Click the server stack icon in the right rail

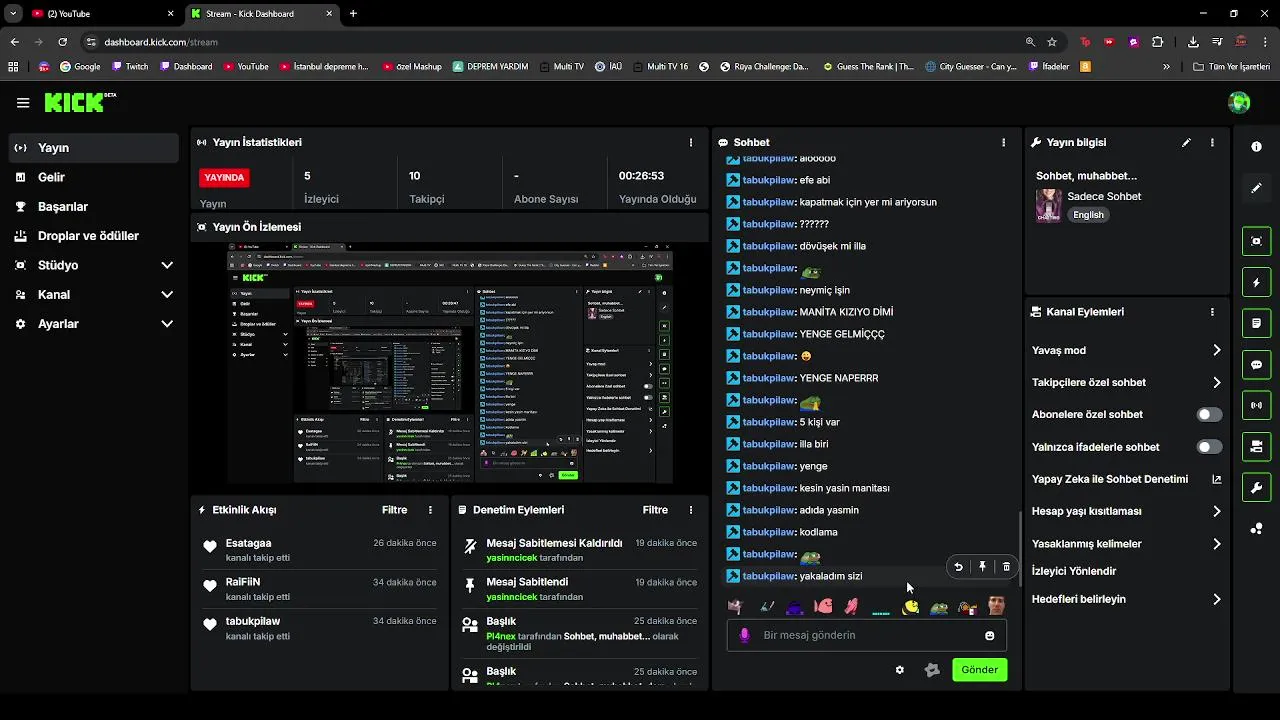pos(1256,446)
